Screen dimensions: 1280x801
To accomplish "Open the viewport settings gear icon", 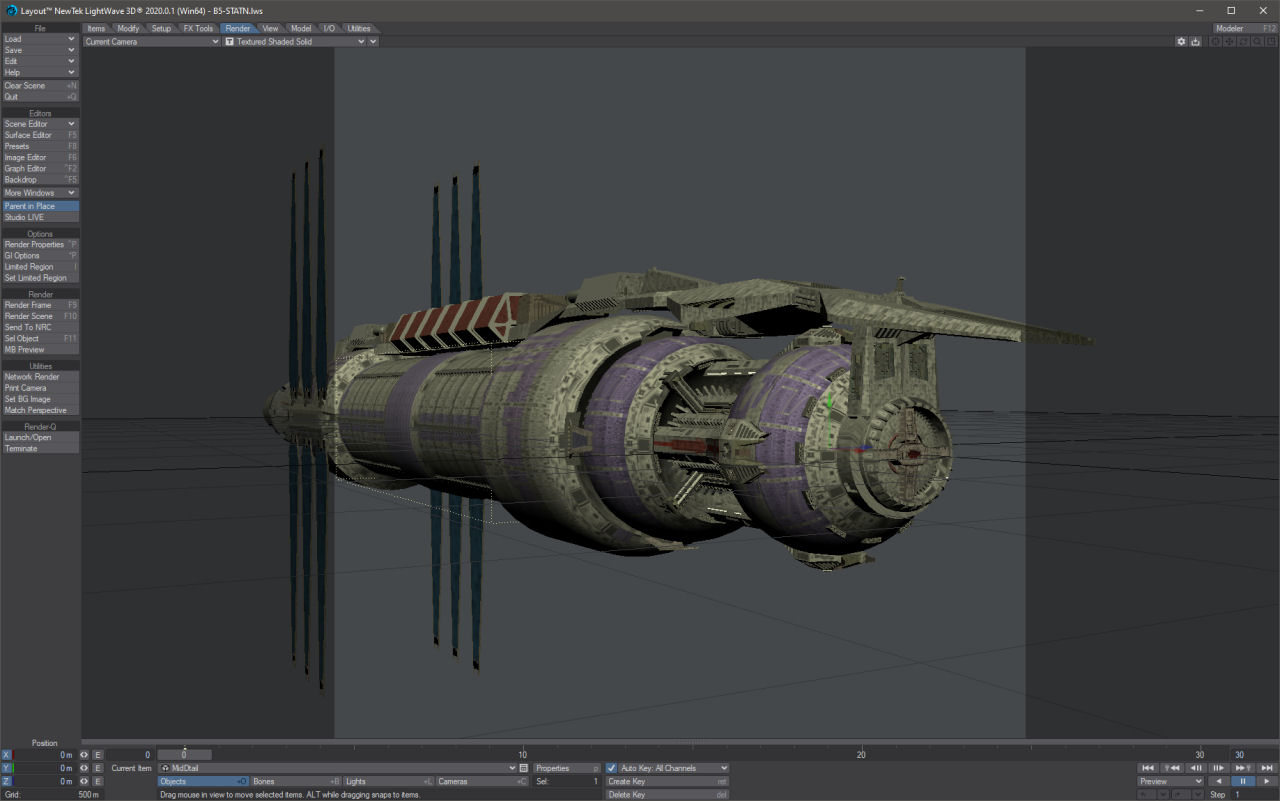I will pyautogui.click(x=1181, y=41).
